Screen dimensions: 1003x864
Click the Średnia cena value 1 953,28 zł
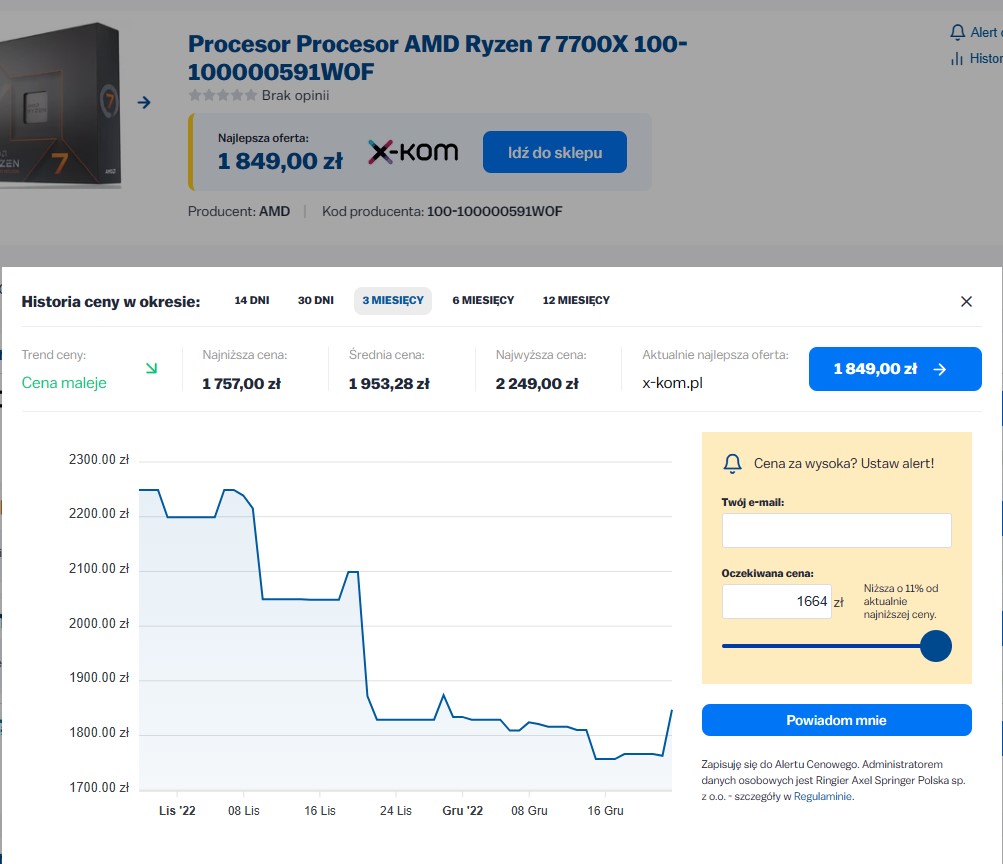pos(389,384)
